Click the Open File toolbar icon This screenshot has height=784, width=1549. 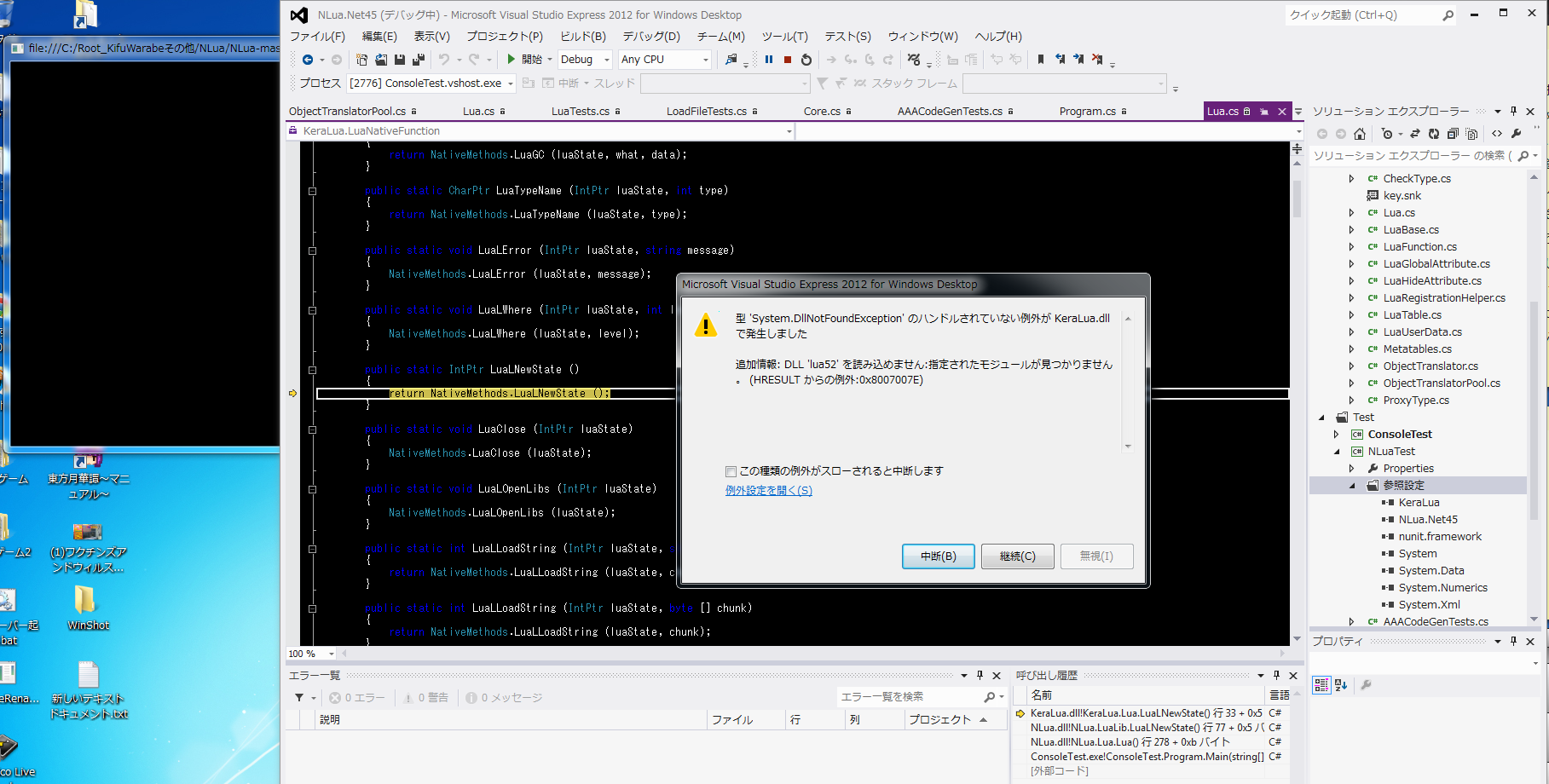coord(381,60)
